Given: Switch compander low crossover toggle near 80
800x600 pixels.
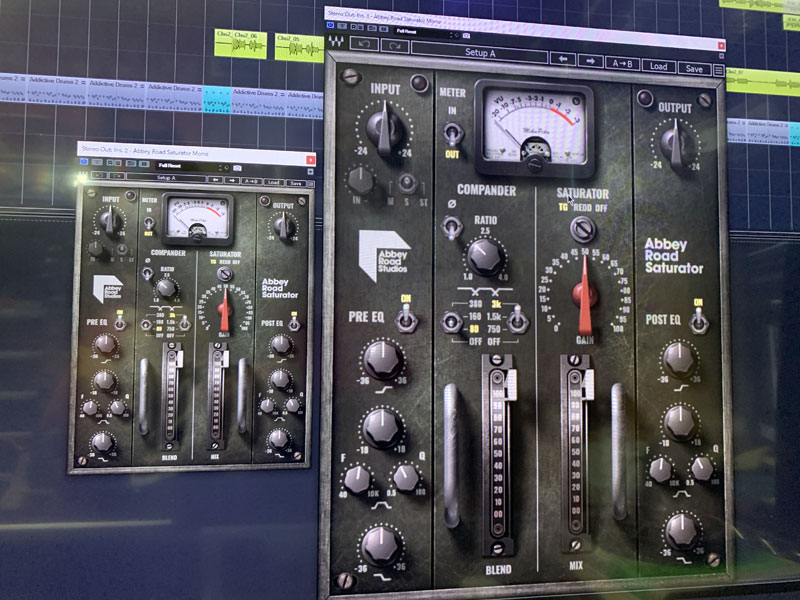Looking at the screenshot, I should [451, 322].
